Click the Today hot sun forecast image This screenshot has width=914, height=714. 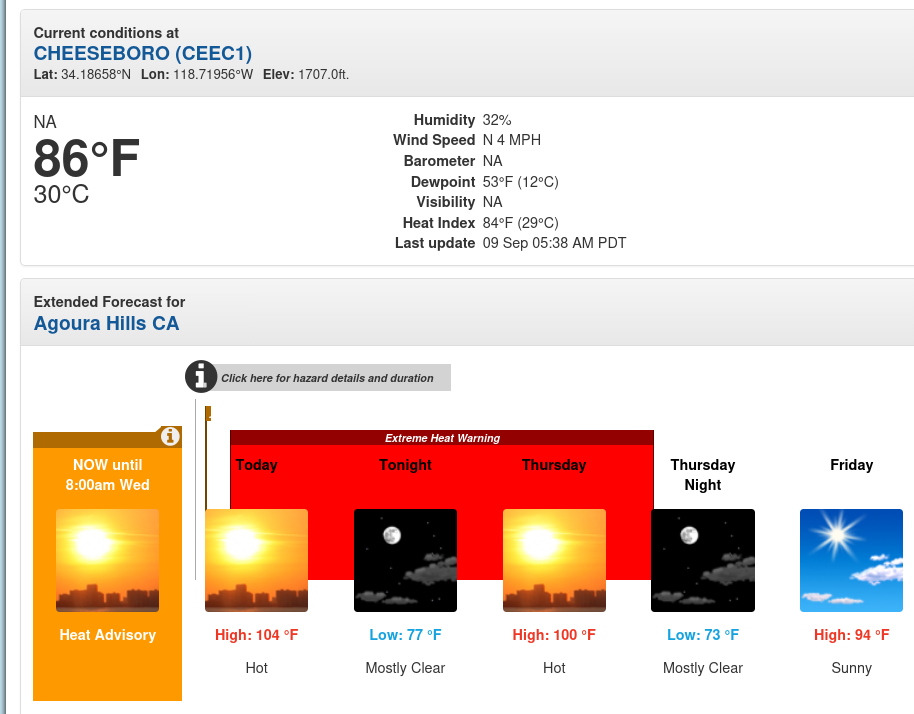point(256,560)
